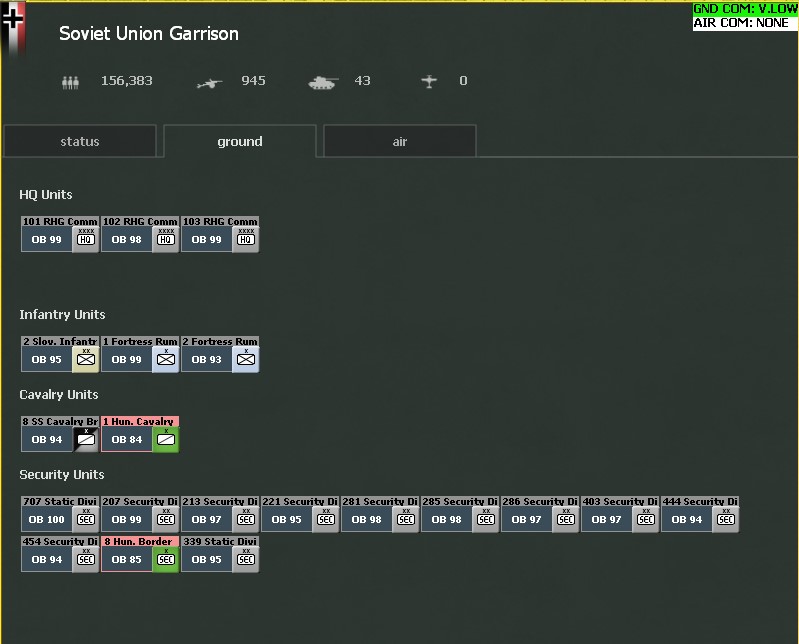Open the 2 Fortress Rum OB 93 button
This screenshot has width=799, height=644.
pos(206,360)
